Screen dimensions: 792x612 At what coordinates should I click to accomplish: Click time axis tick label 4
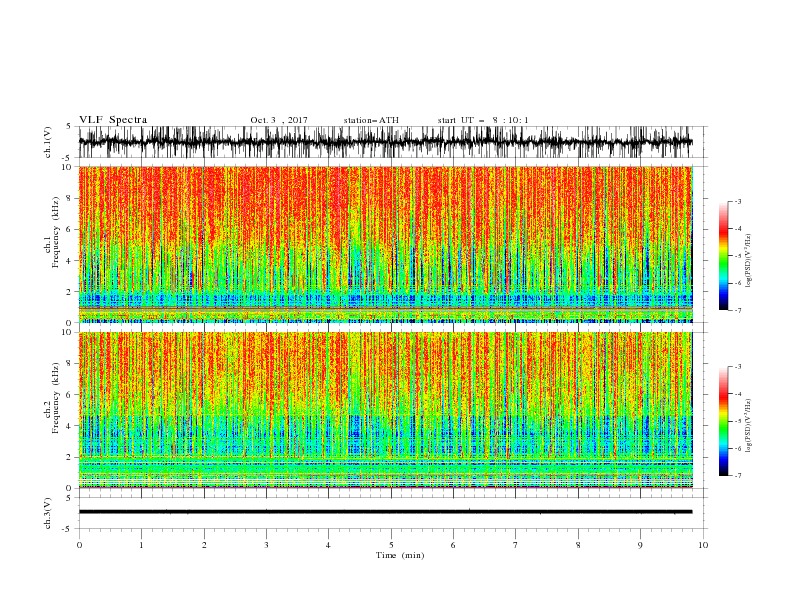coord(328,545)
